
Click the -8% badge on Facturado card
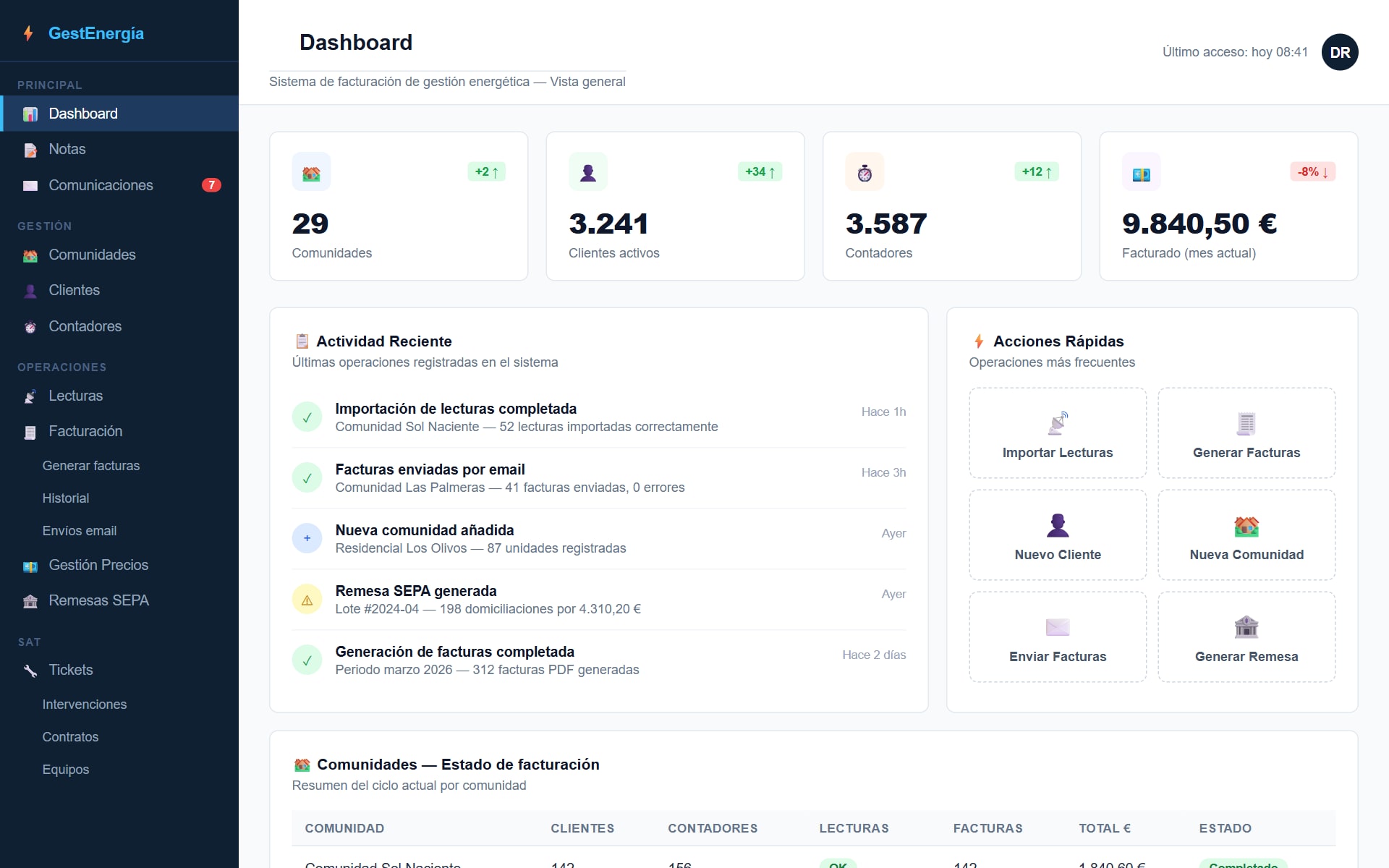coord(1312,171)
